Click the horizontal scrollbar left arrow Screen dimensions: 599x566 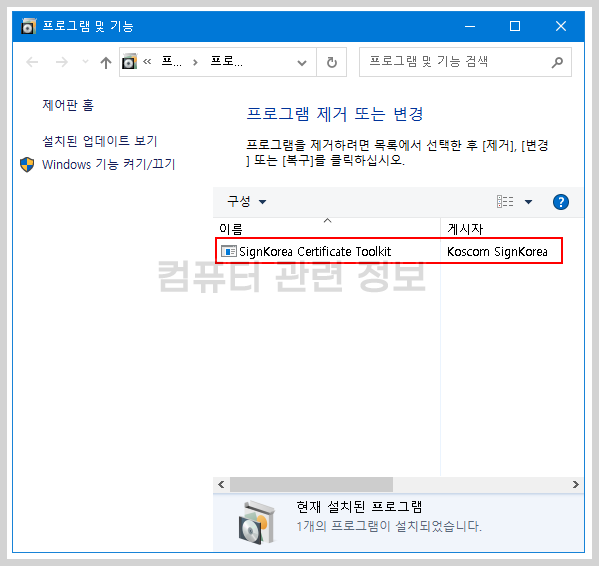tap(221, 485)
